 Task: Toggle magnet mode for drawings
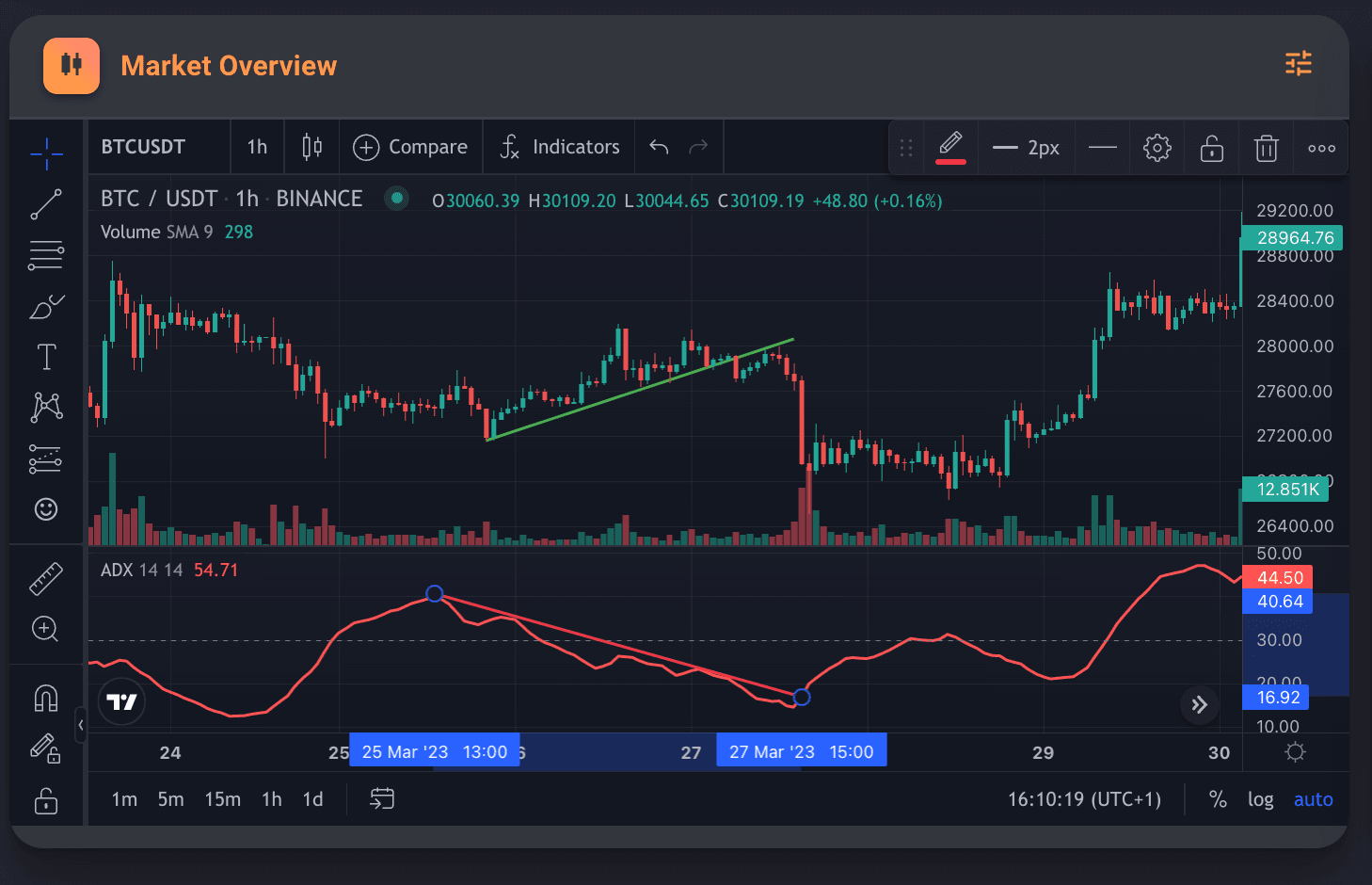(46, 698)
